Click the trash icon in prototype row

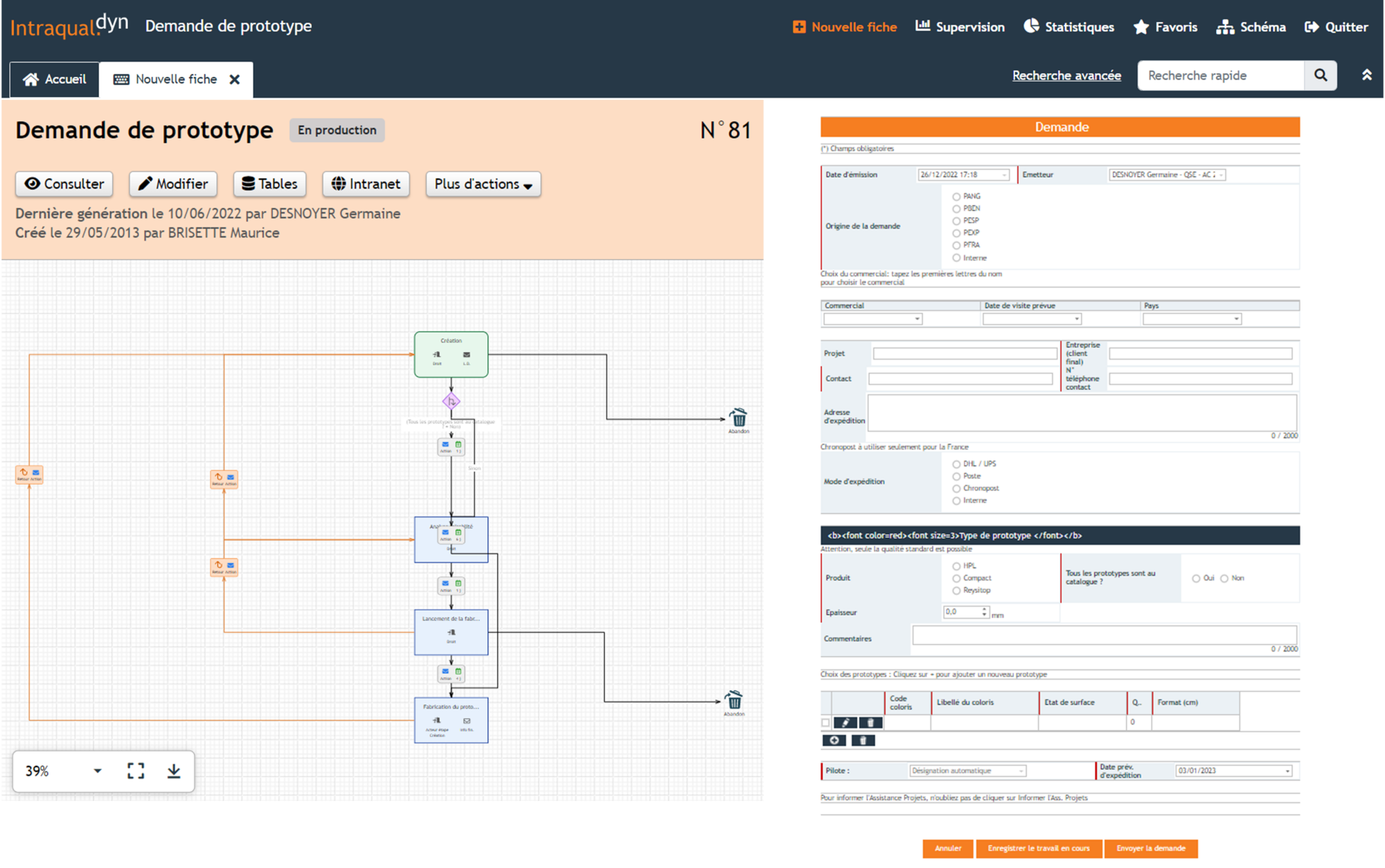[x=870, y=723]
